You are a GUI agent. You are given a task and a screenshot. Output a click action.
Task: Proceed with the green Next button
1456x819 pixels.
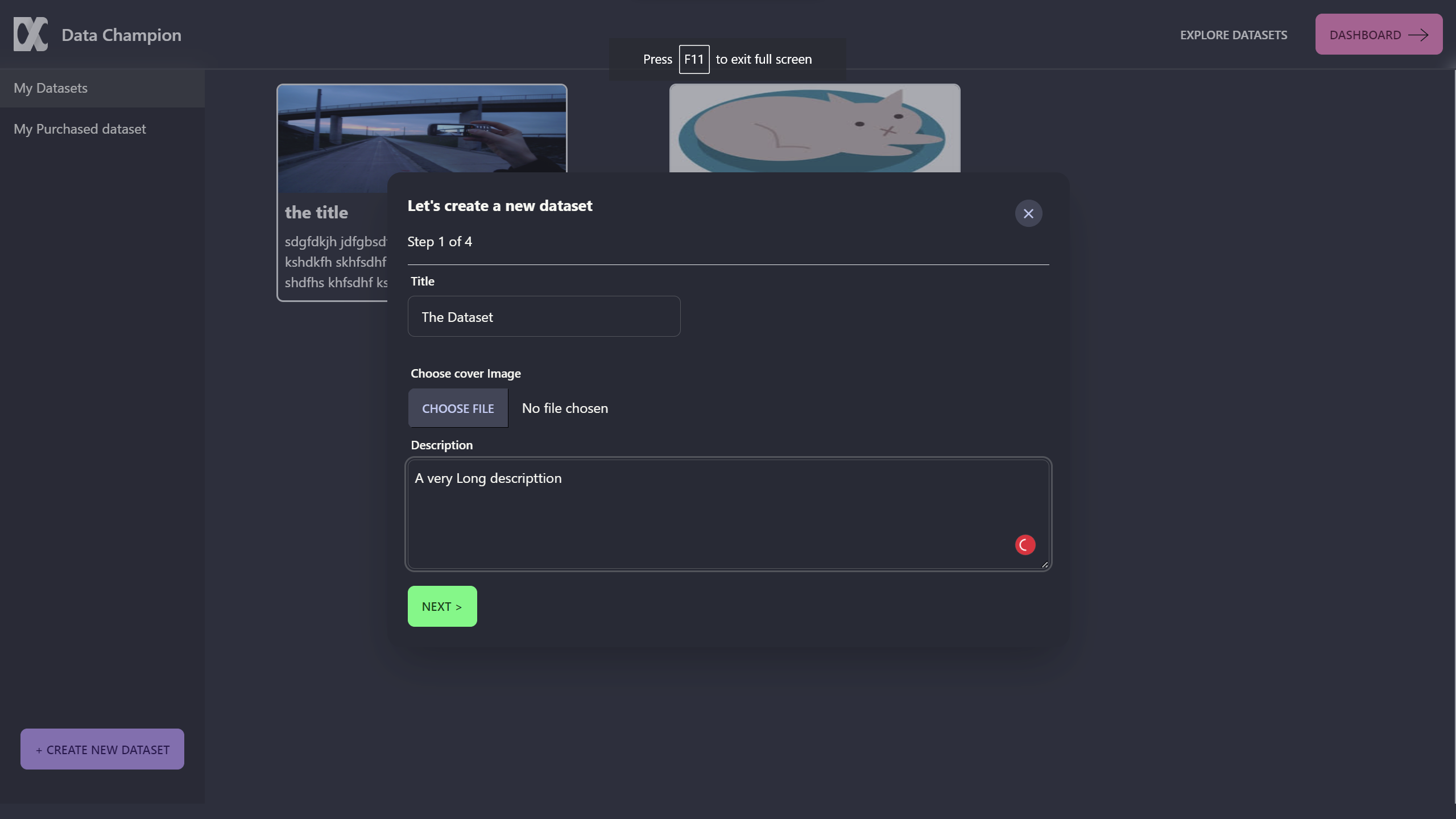point(442,606)
